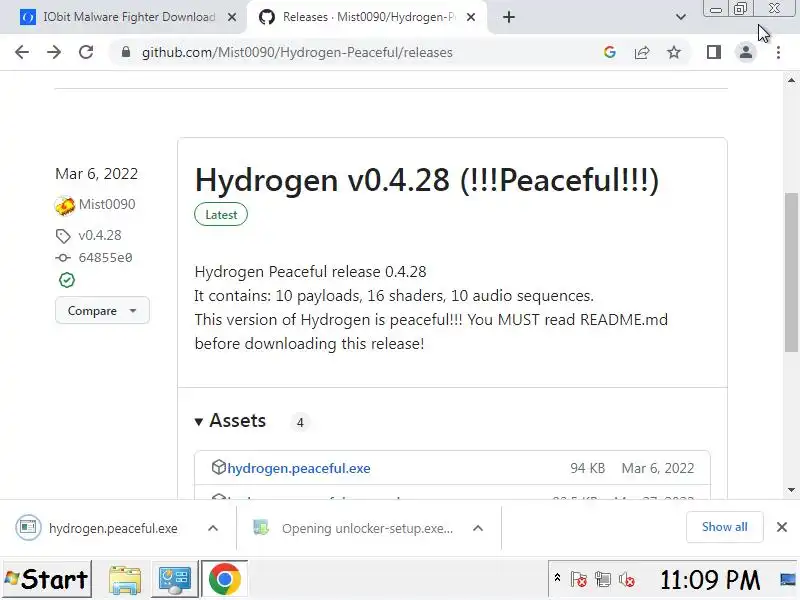The height and width of the screenshot is (600, 800).
Task: Expand options for unlocker-setup.exe download
Action: tap(478, 528)
